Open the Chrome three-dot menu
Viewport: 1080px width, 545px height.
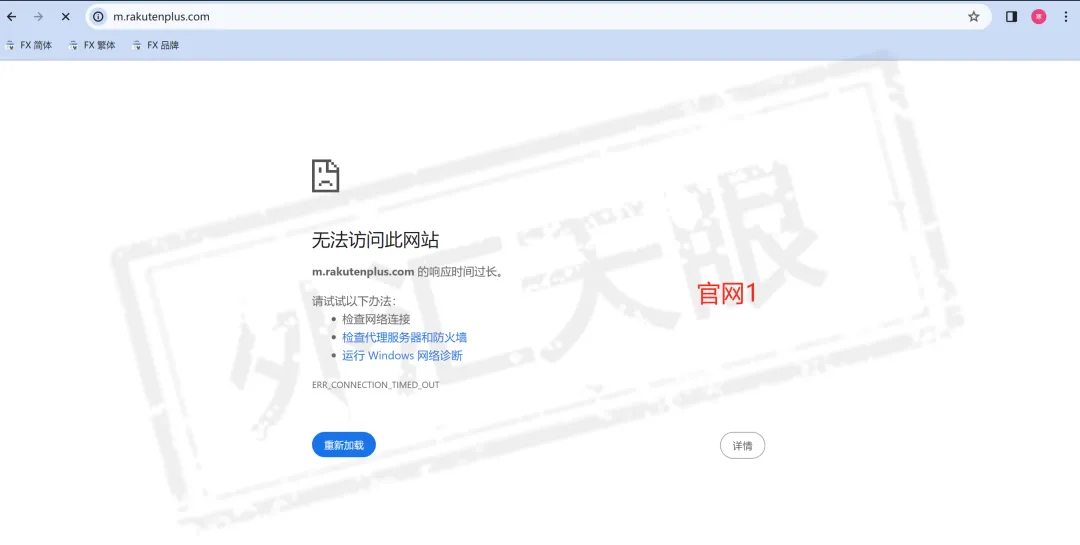point(1066,17)
